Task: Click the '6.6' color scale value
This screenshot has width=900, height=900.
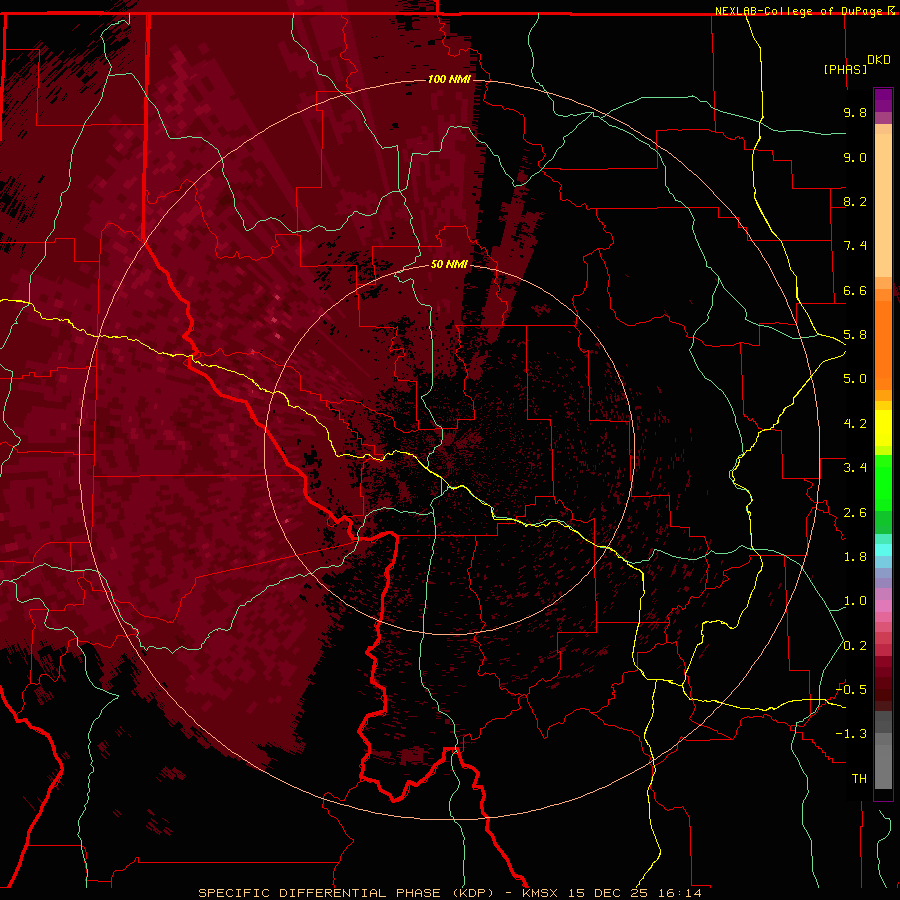Action: (855, 290)
